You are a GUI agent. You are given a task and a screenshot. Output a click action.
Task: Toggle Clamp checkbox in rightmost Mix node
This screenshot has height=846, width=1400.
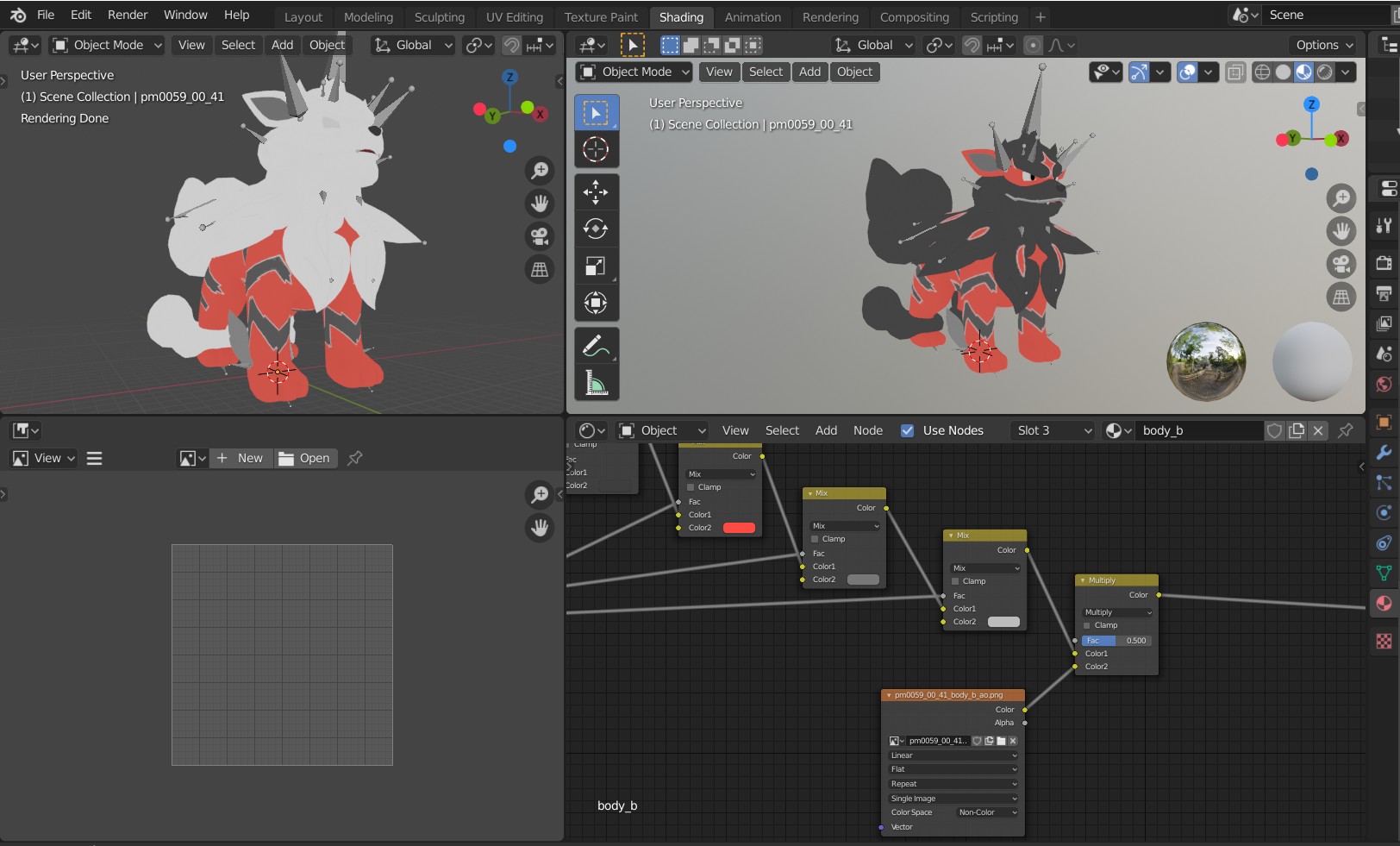[x=955, y=581]
